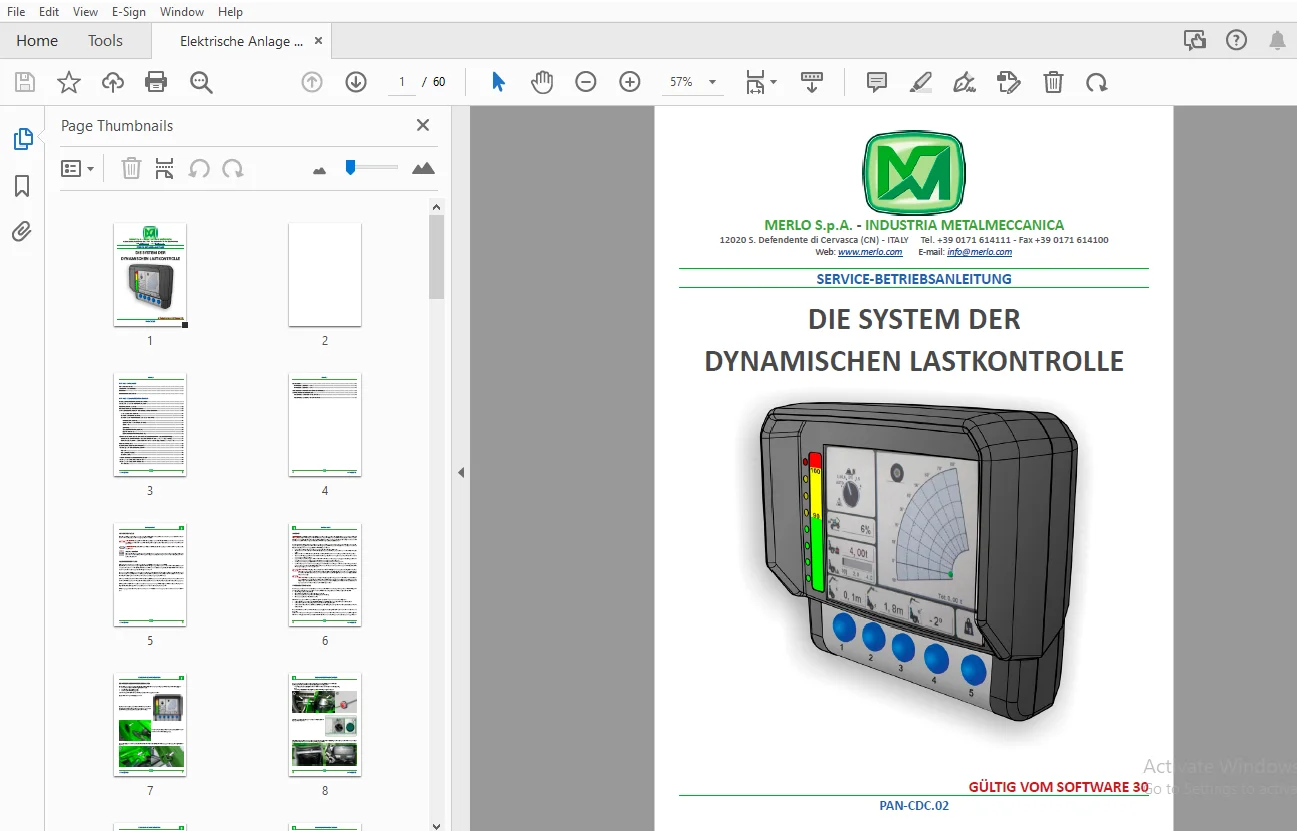Open the E-Sign menu
The height and width of the screenshot is (831, 1297).
point(128,11)
